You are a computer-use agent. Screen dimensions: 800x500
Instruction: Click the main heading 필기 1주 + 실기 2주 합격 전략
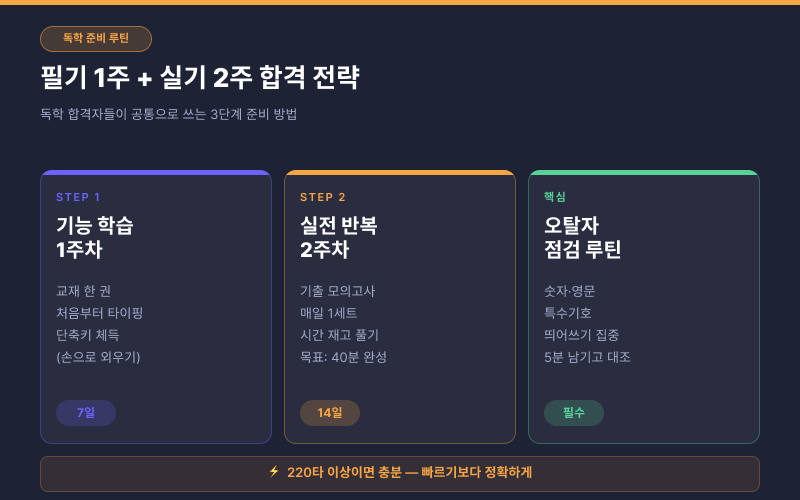[x=200, y=78]
